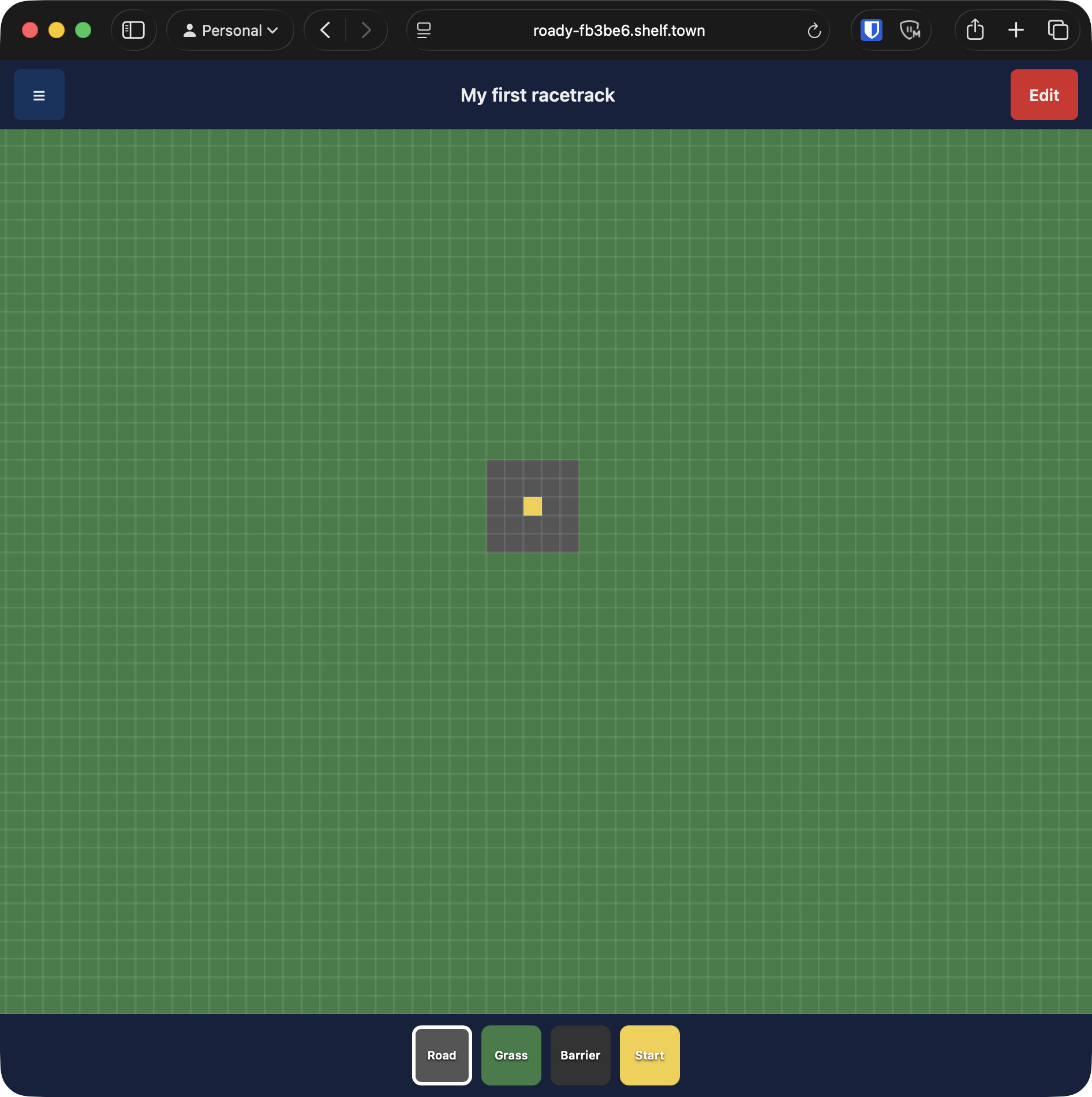The height and width of the screenshot is (1097, 1092).
Task: Open the page reader icon in the address bar
Action: (424, 30)
